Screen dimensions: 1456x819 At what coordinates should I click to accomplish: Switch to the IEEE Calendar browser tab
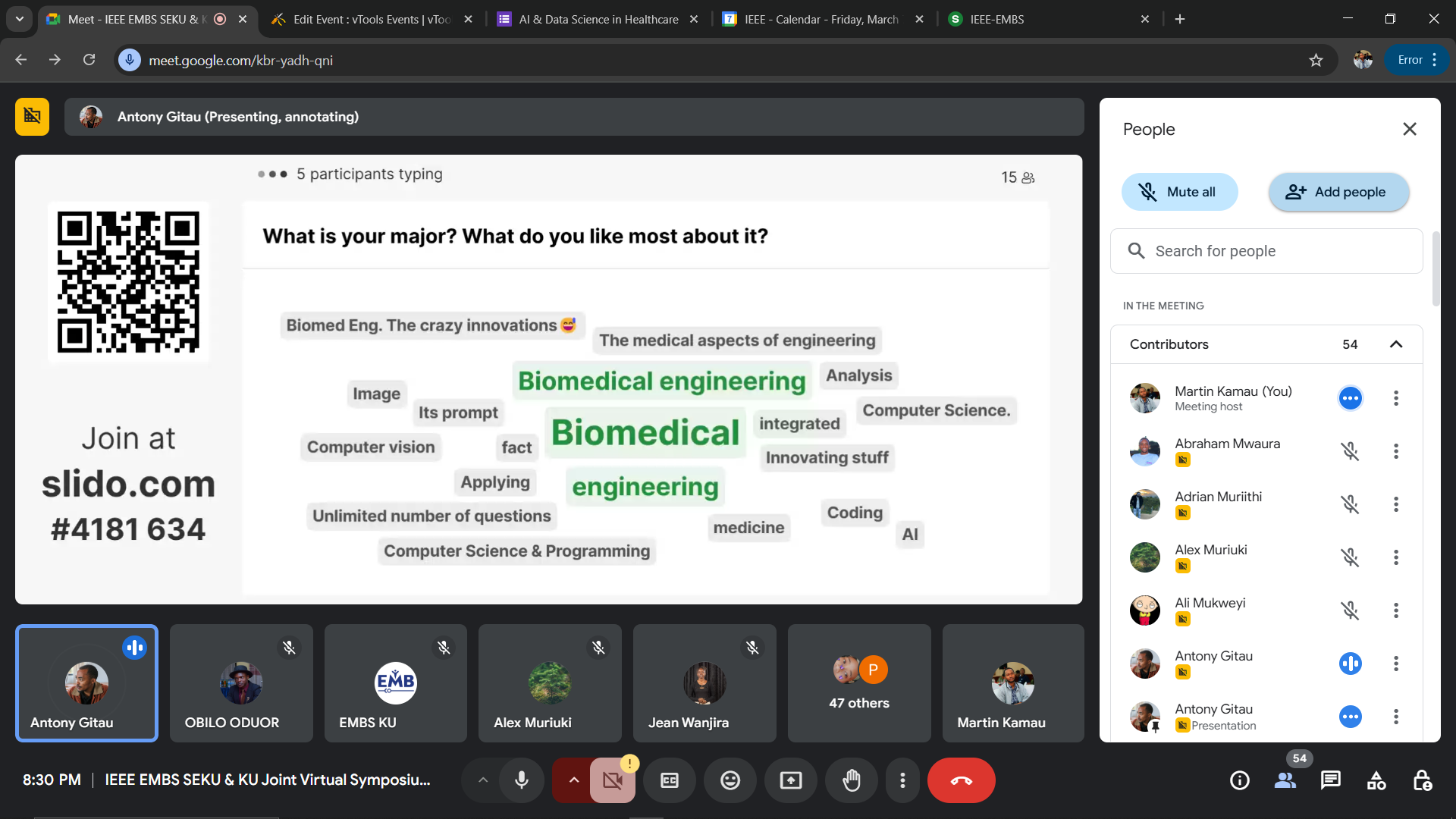click(821, 19)
